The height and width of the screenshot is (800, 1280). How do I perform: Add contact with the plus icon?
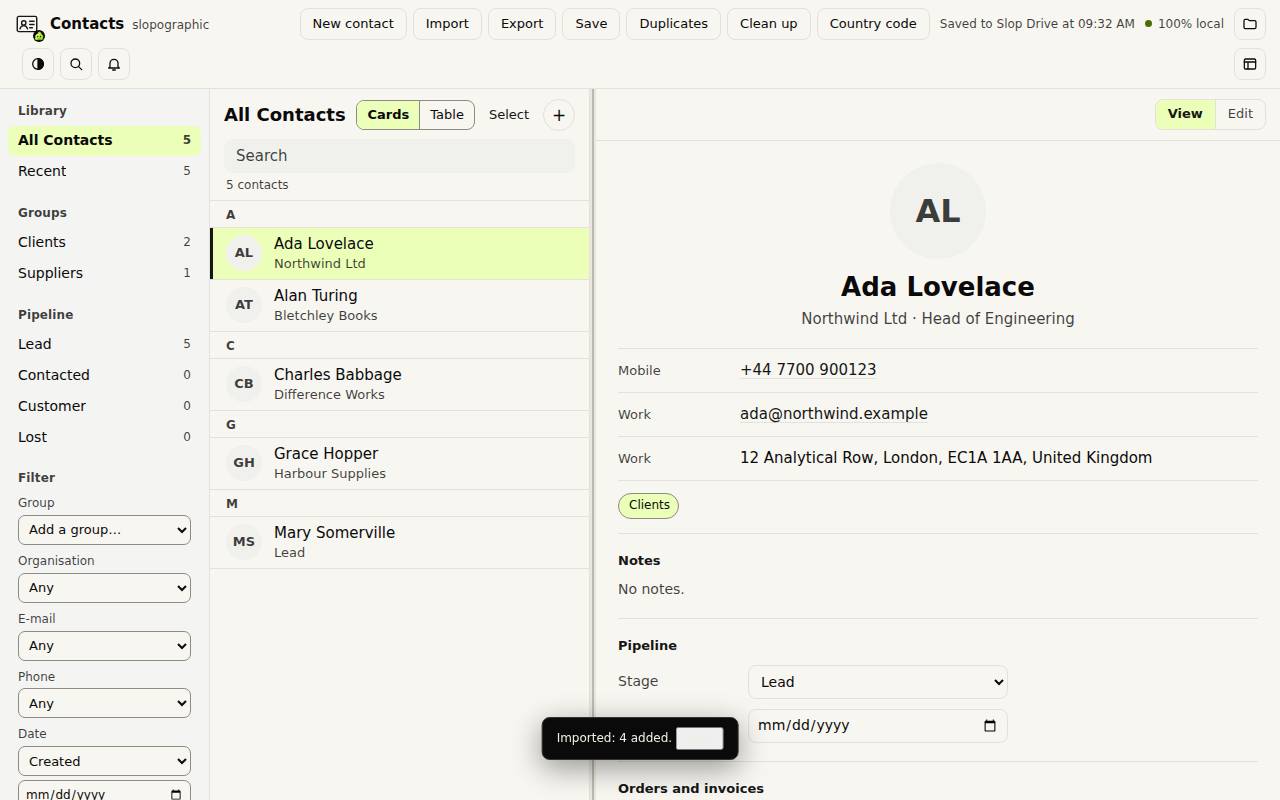(x=559, y=115)
